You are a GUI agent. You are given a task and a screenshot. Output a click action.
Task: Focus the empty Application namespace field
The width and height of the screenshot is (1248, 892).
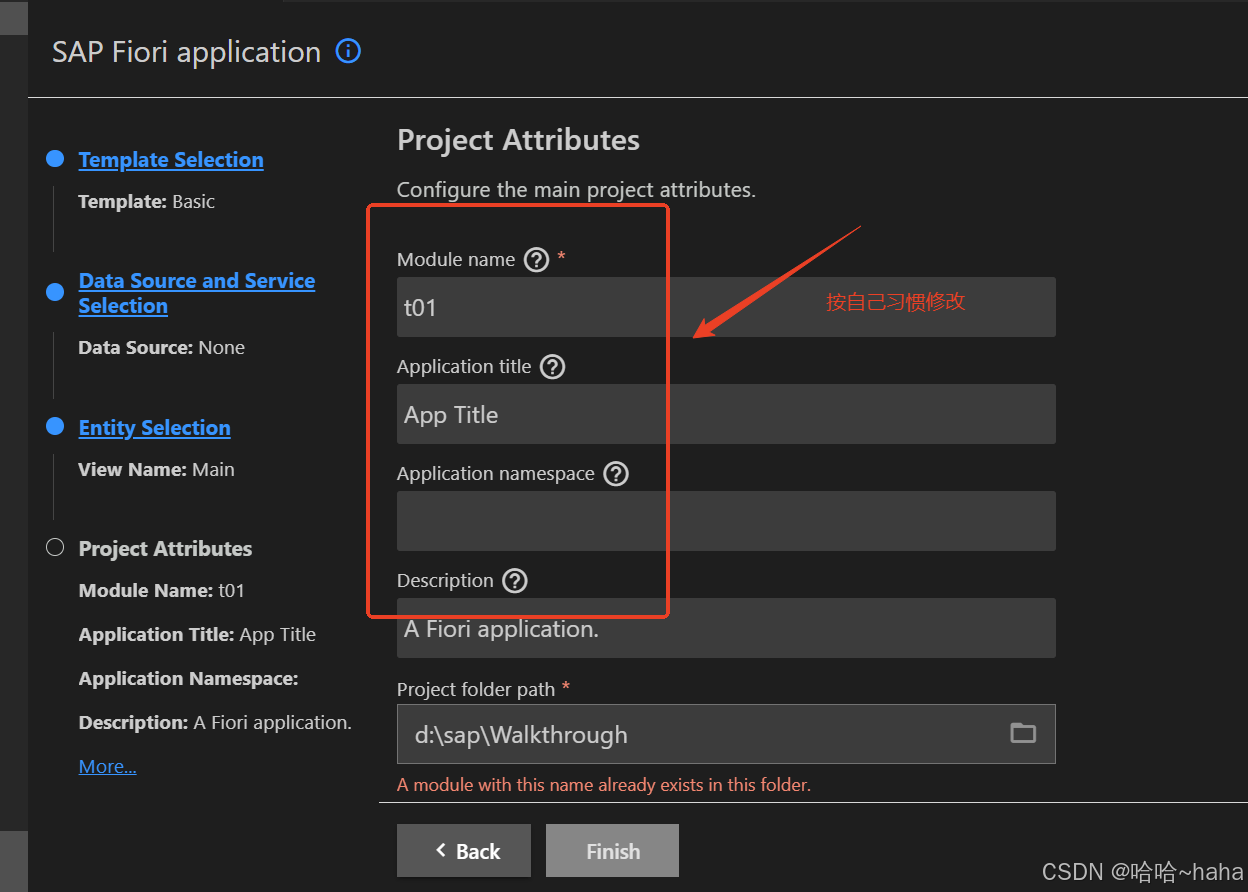[x=726, y=521]
